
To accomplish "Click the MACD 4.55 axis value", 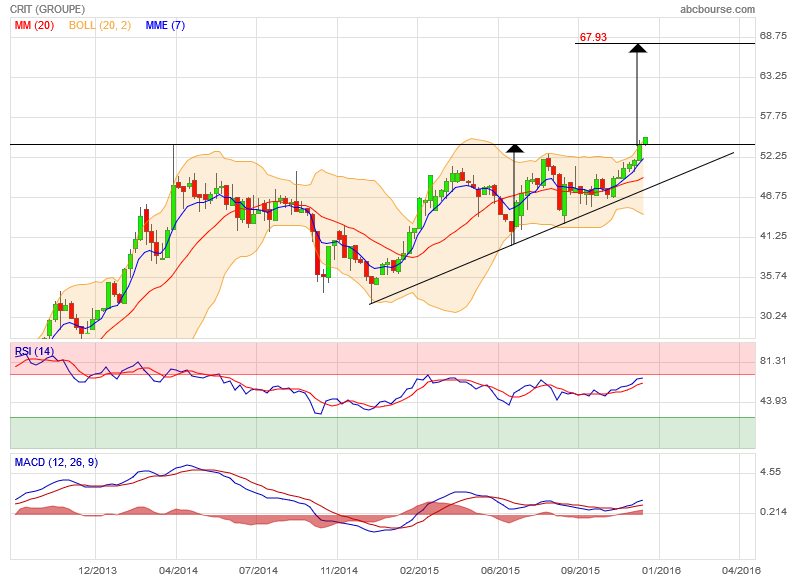I will pos(770,472).
